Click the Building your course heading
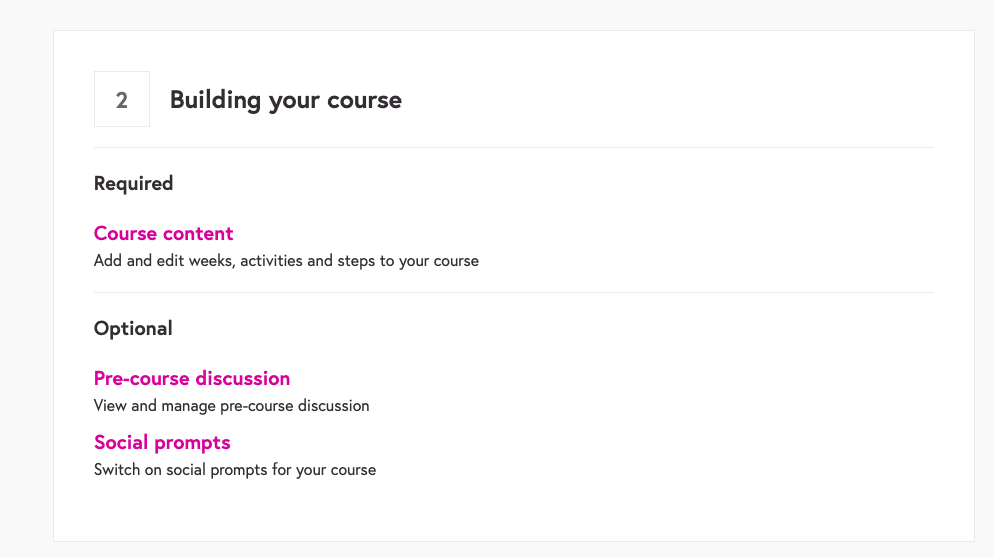994x558 pixels. coord(286,100)
